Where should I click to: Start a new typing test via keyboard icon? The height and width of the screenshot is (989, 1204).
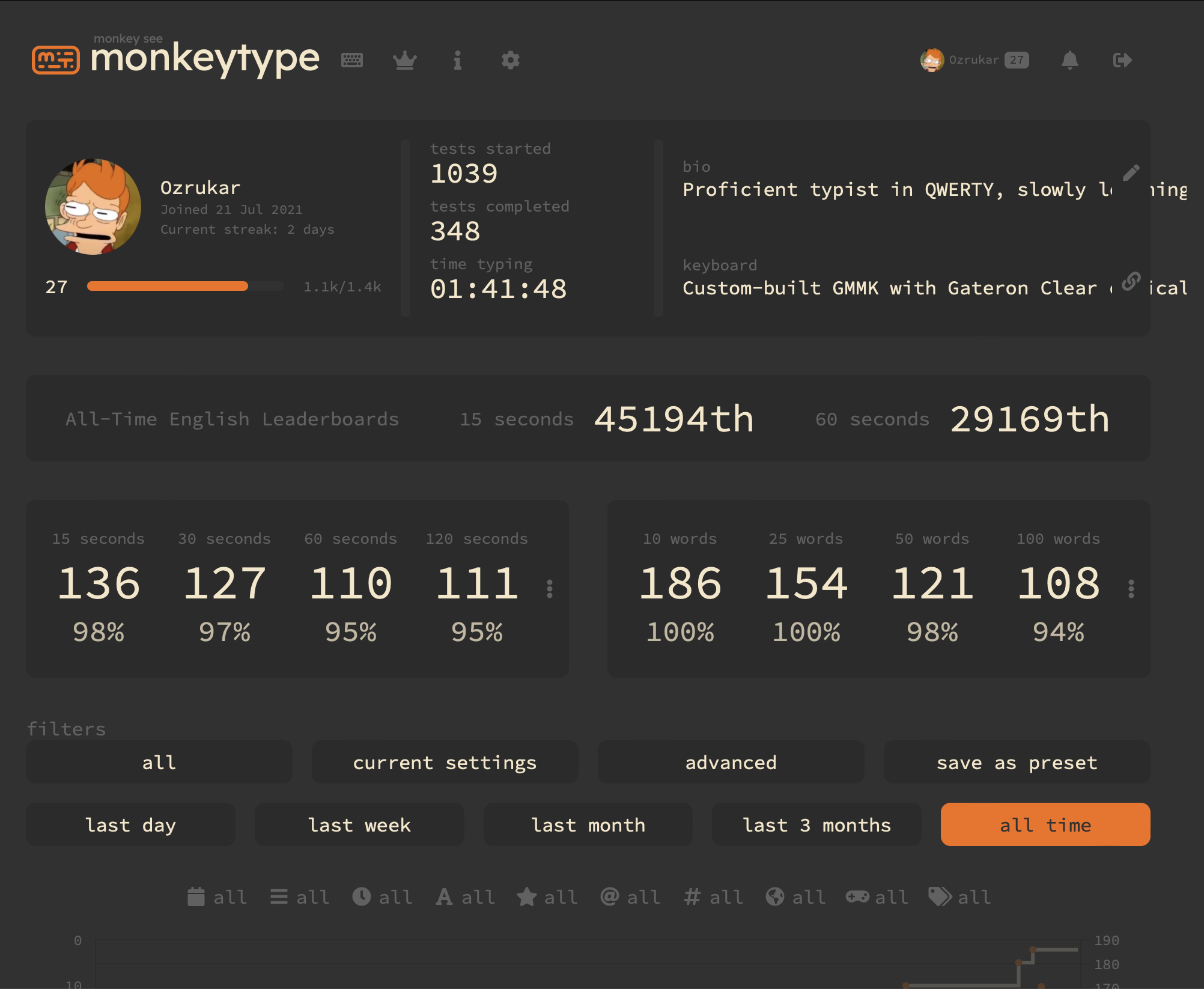pos(353,60)
